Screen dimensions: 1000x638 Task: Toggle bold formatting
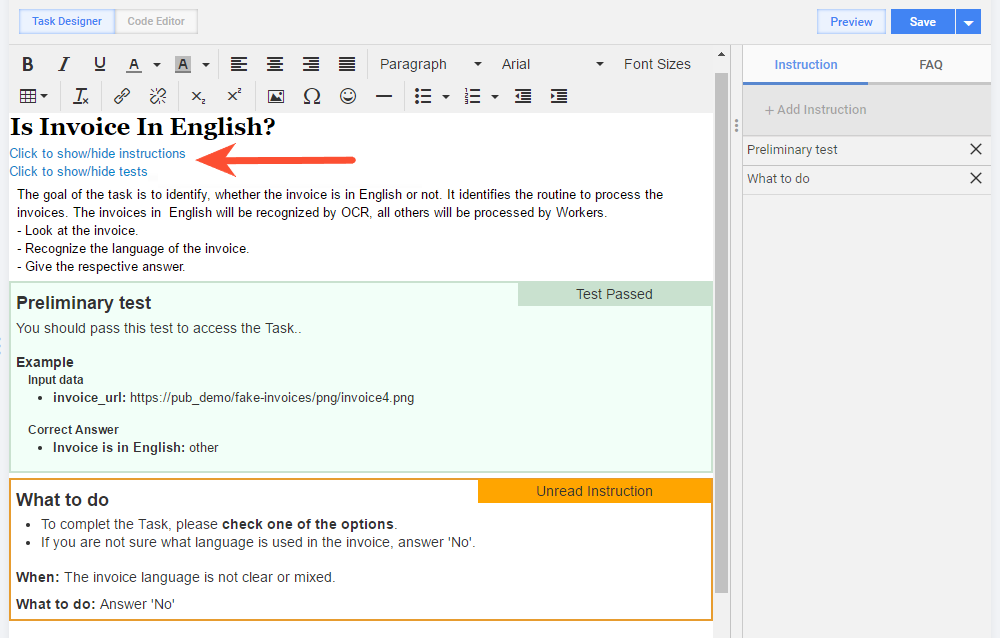[x=27, y=64]
